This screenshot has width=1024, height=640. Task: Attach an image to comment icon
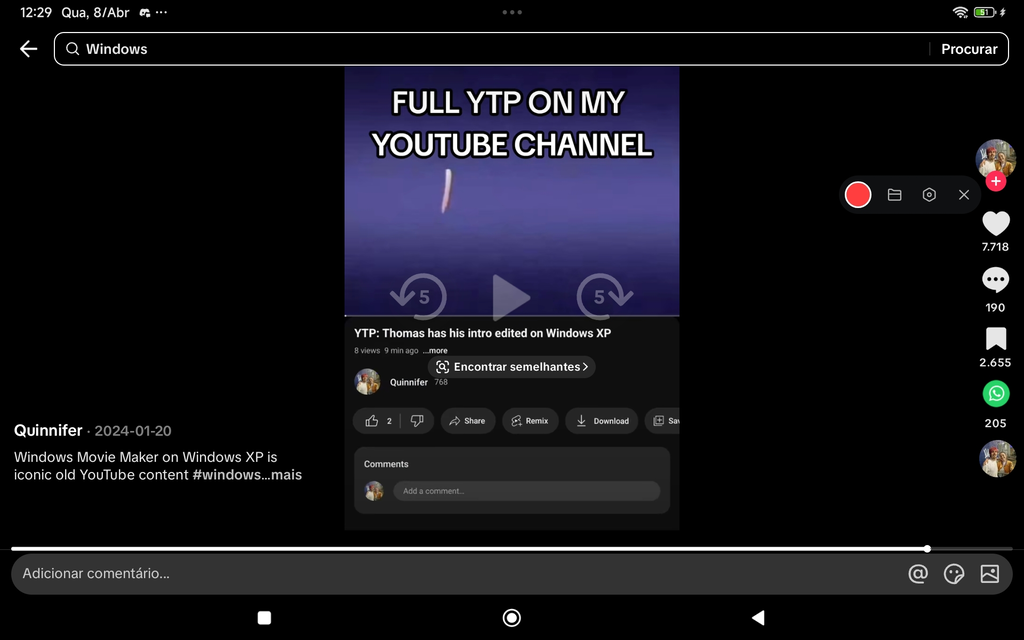pyautogui.click(x=989, y=573)
